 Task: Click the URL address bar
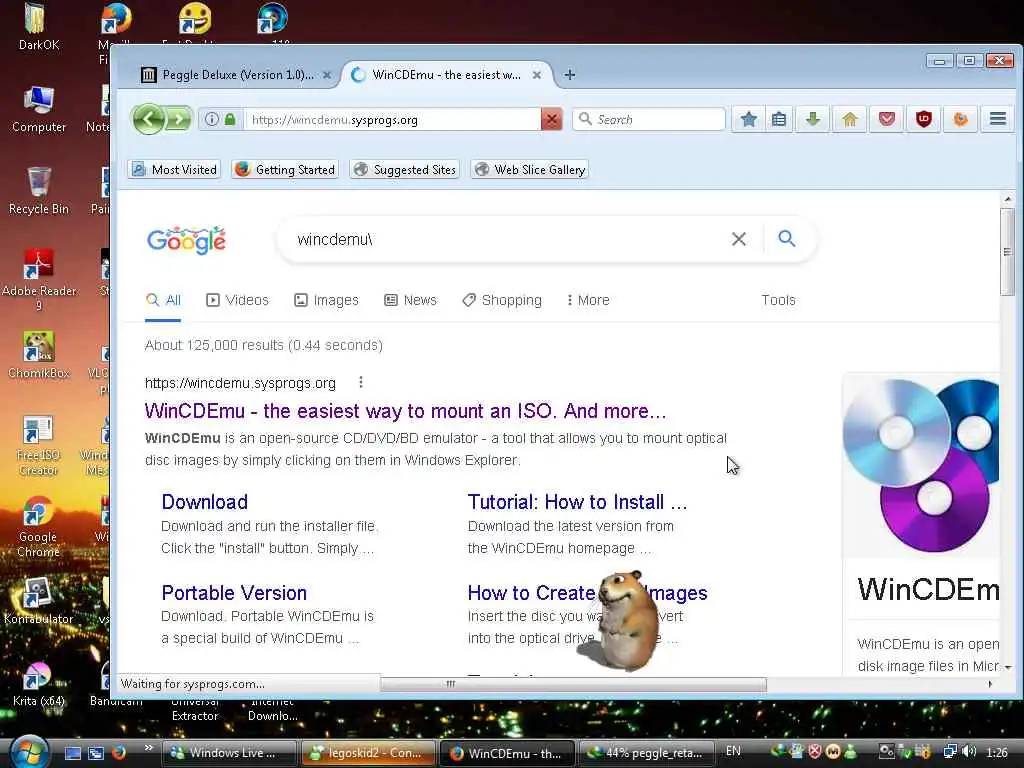[x=392, y=120]
